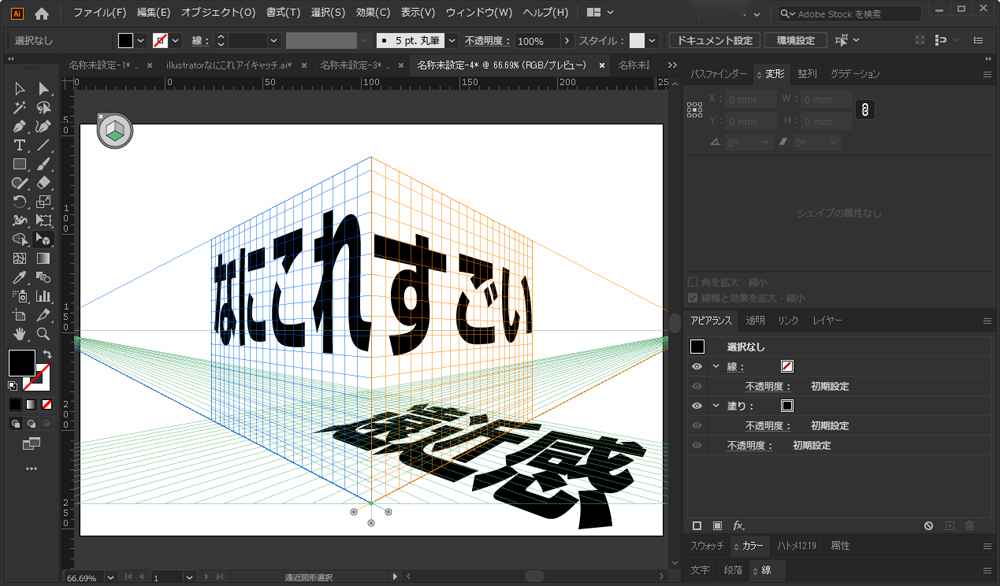Screen dimensions: 1000x586
Task: Hide the 線 stroke attribute eye
Action: click(697, 366)
